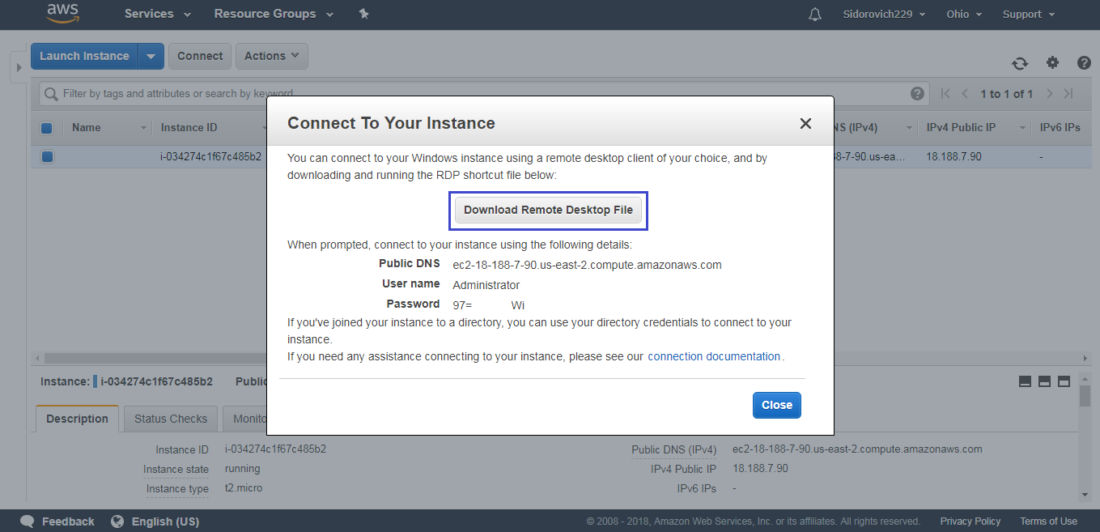The height and width of the screenshot is (532, 1100).
Task: Toggle the select-all checkbox in table header
Action: (x=47, y=128)
